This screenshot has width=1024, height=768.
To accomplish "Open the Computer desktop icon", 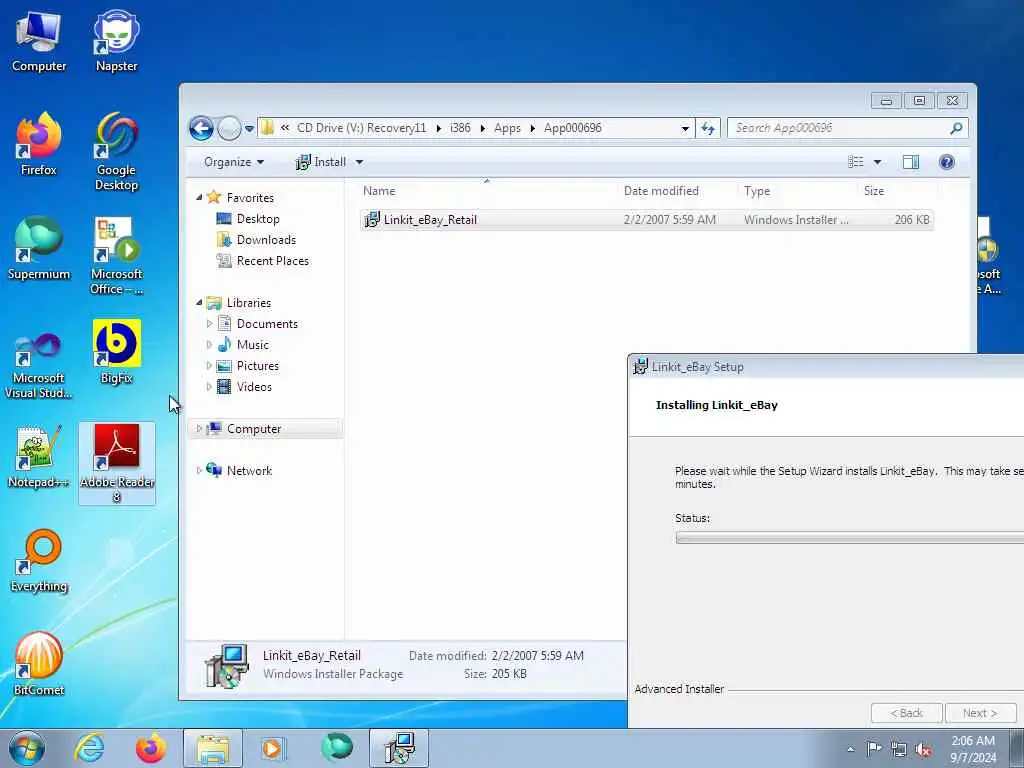I will pos(39,41).
